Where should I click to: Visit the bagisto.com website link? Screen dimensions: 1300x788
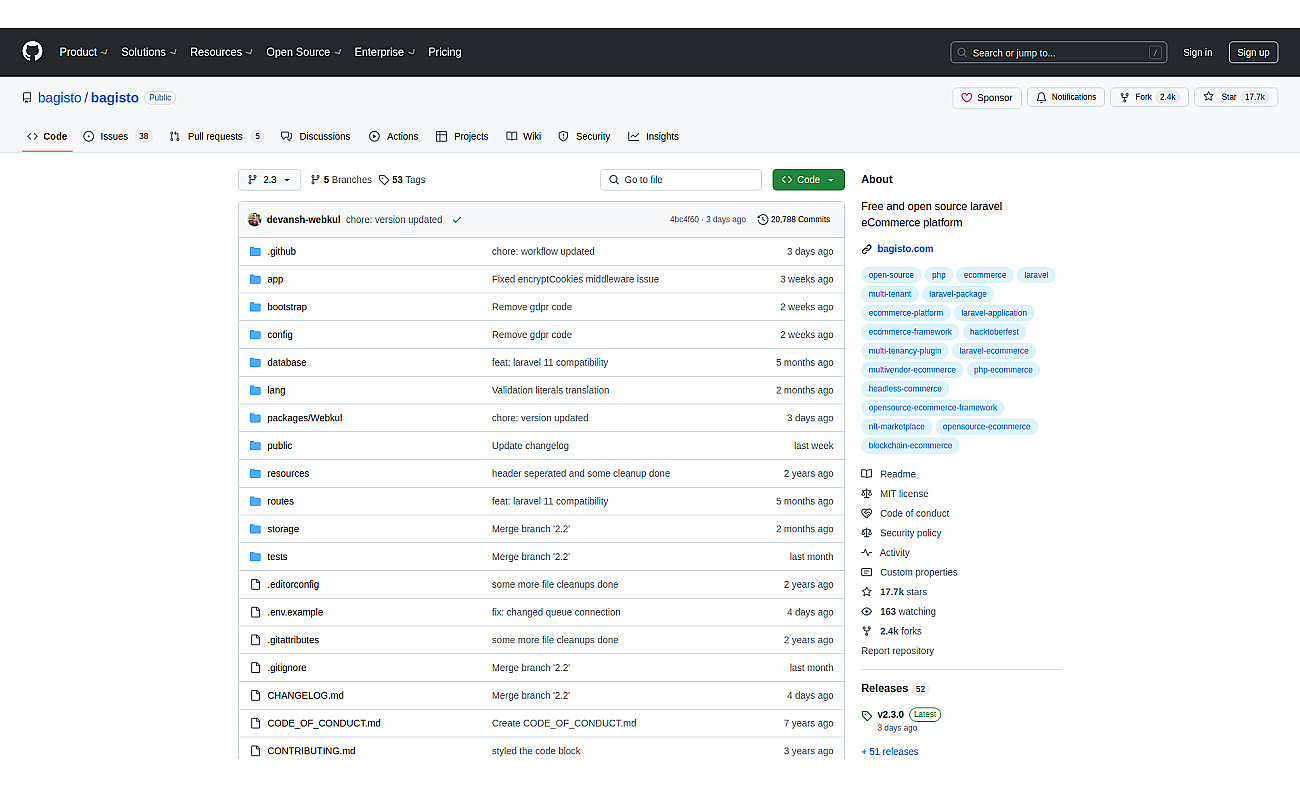point(905,249)
